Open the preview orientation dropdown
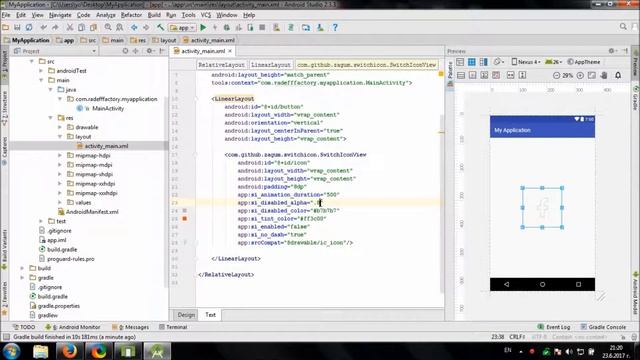 point(499,62)
